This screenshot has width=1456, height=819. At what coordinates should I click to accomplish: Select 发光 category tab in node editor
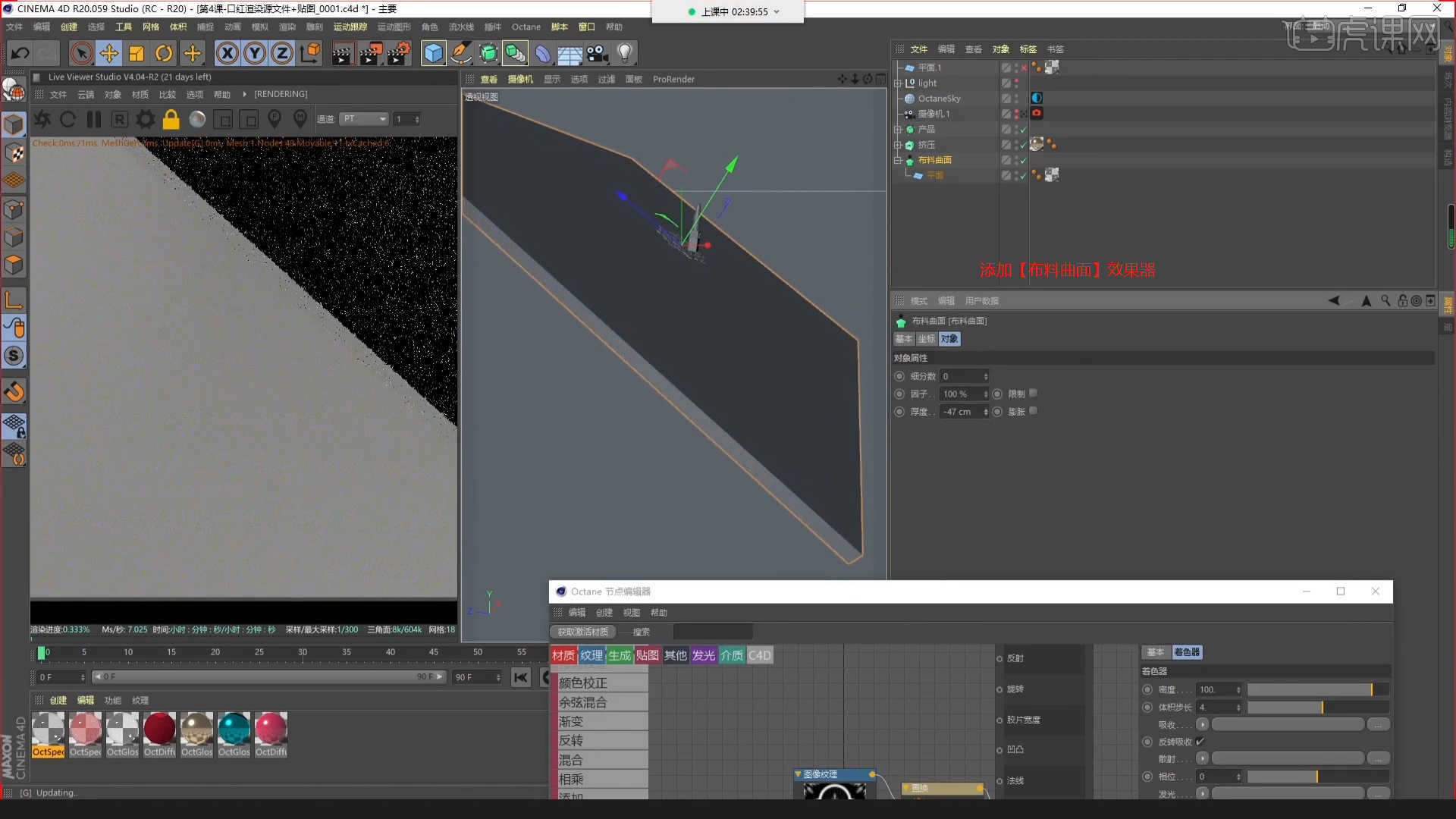[x=703, y=655]
